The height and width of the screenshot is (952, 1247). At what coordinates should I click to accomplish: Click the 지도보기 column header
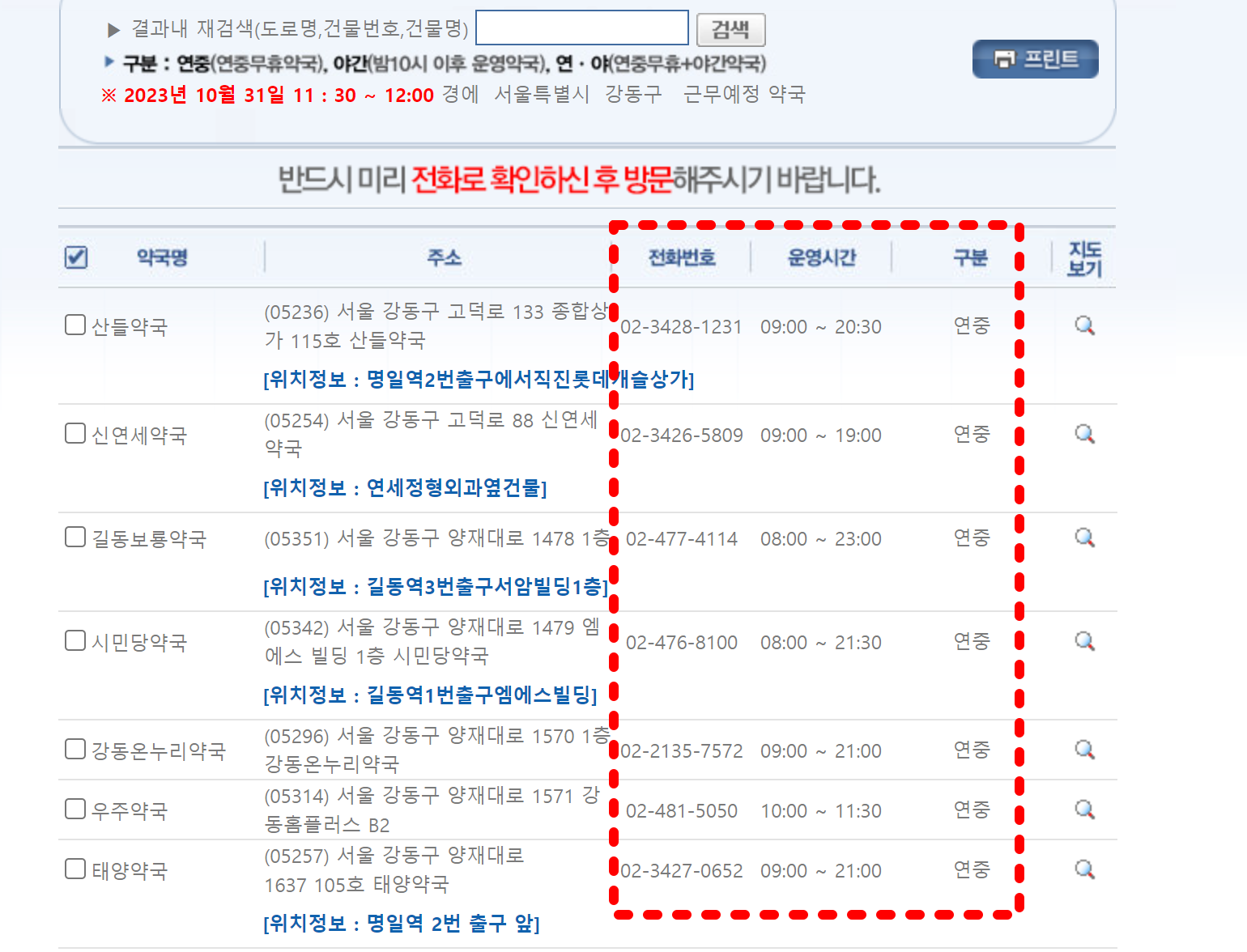pos(1085,259)
